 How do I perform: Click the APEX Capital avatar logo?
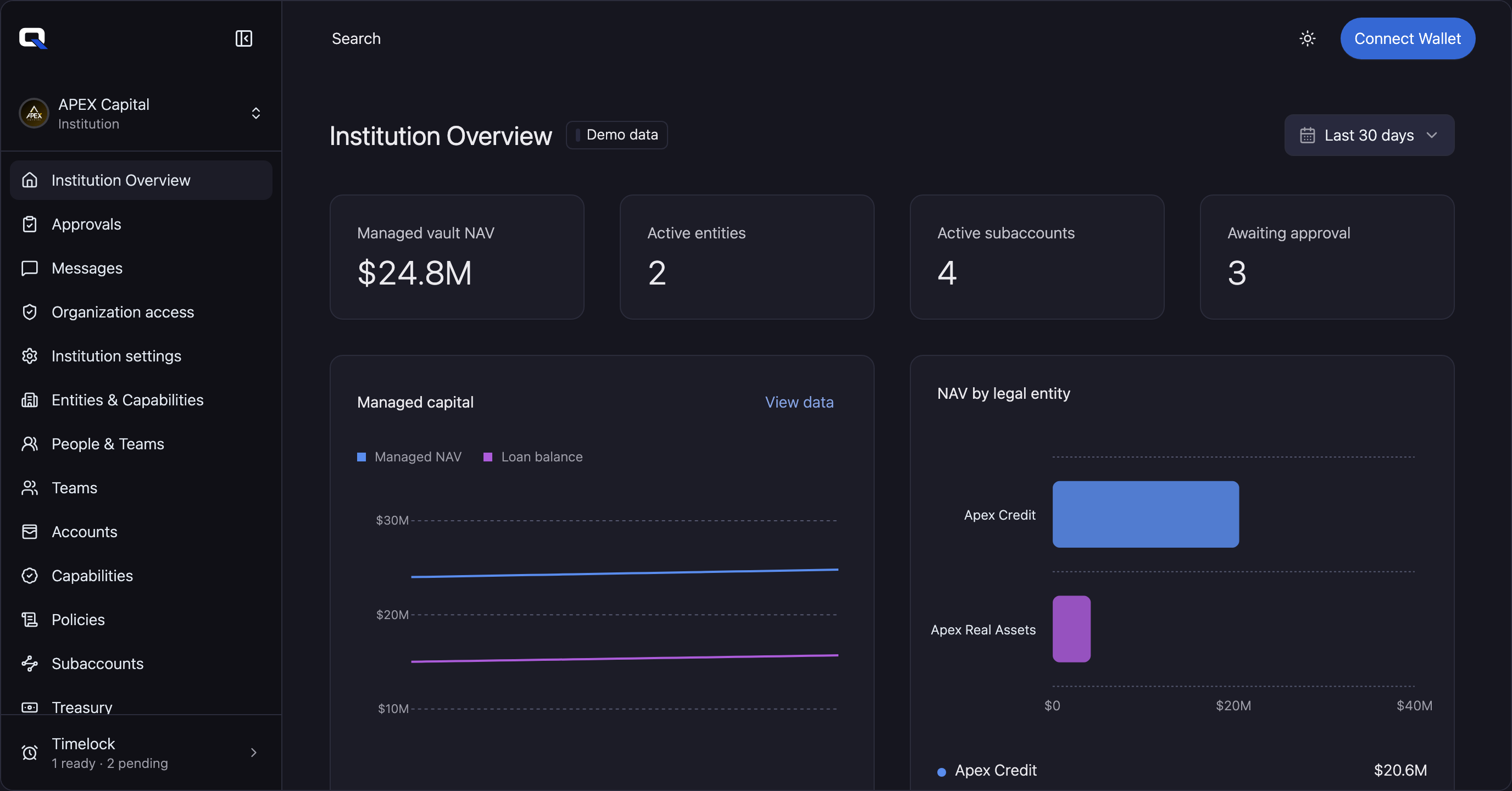click(34, 113)
